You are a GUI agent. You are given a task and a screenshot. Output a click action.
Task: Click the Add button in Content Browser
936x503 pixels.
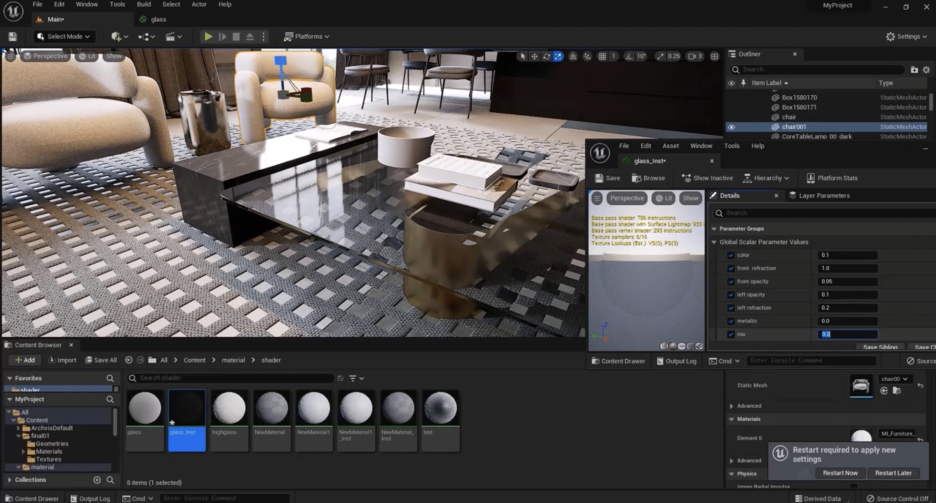(x=25, y=360)
